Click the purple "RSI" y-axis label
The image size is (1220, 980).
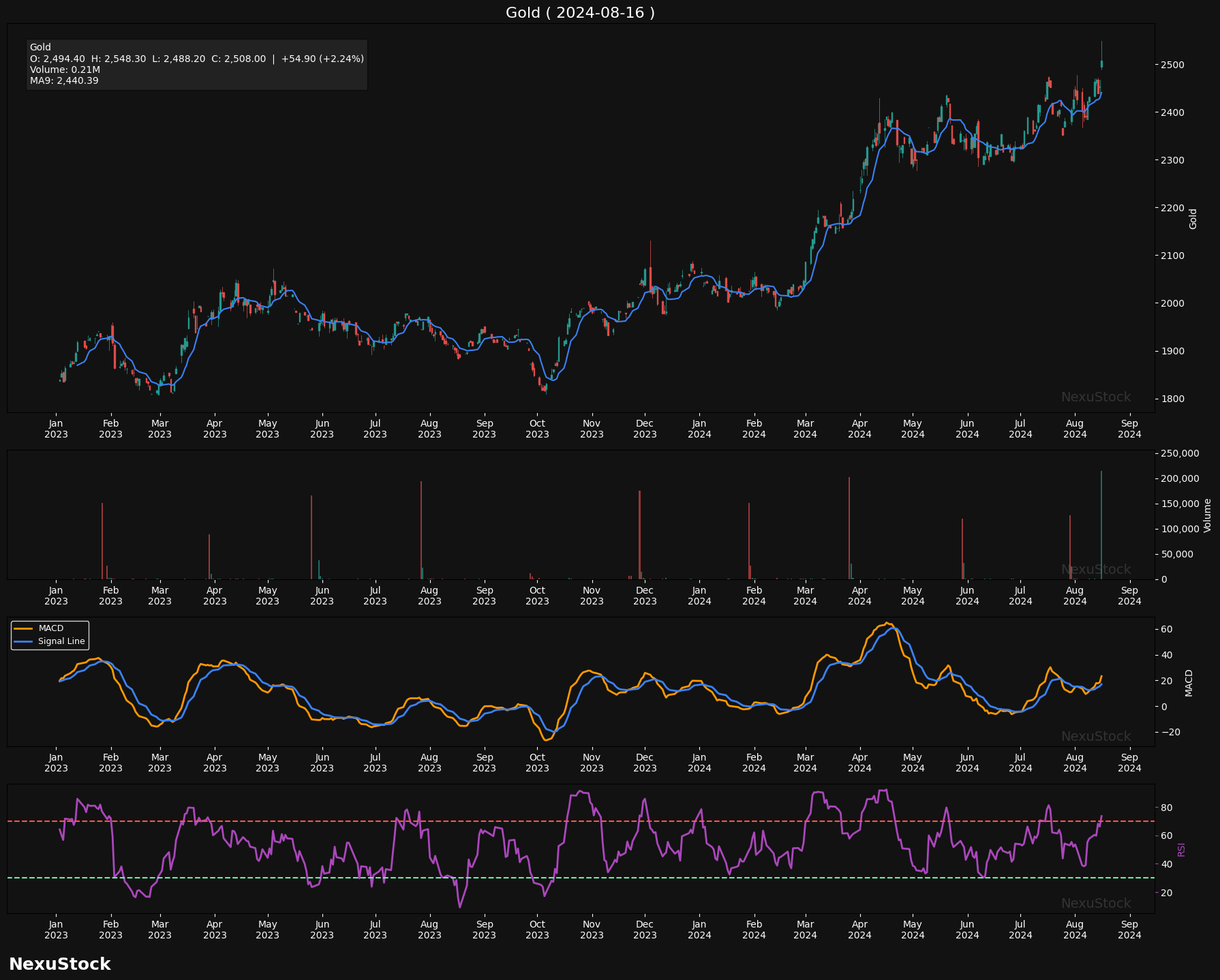point(1181,849)
